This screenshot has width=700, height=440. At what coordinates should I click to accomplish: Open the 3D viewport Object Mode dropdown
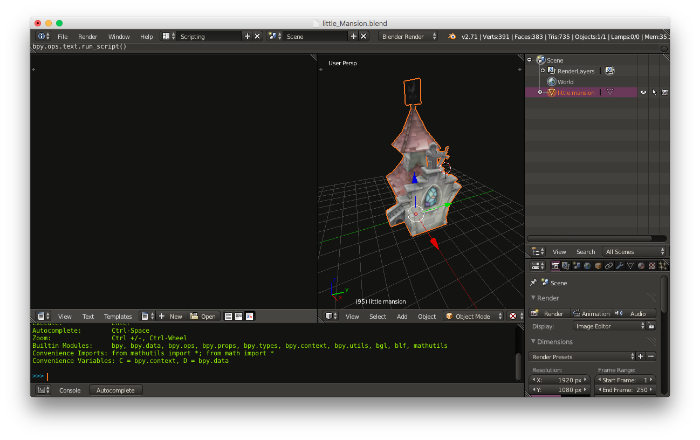pos(474,316)
